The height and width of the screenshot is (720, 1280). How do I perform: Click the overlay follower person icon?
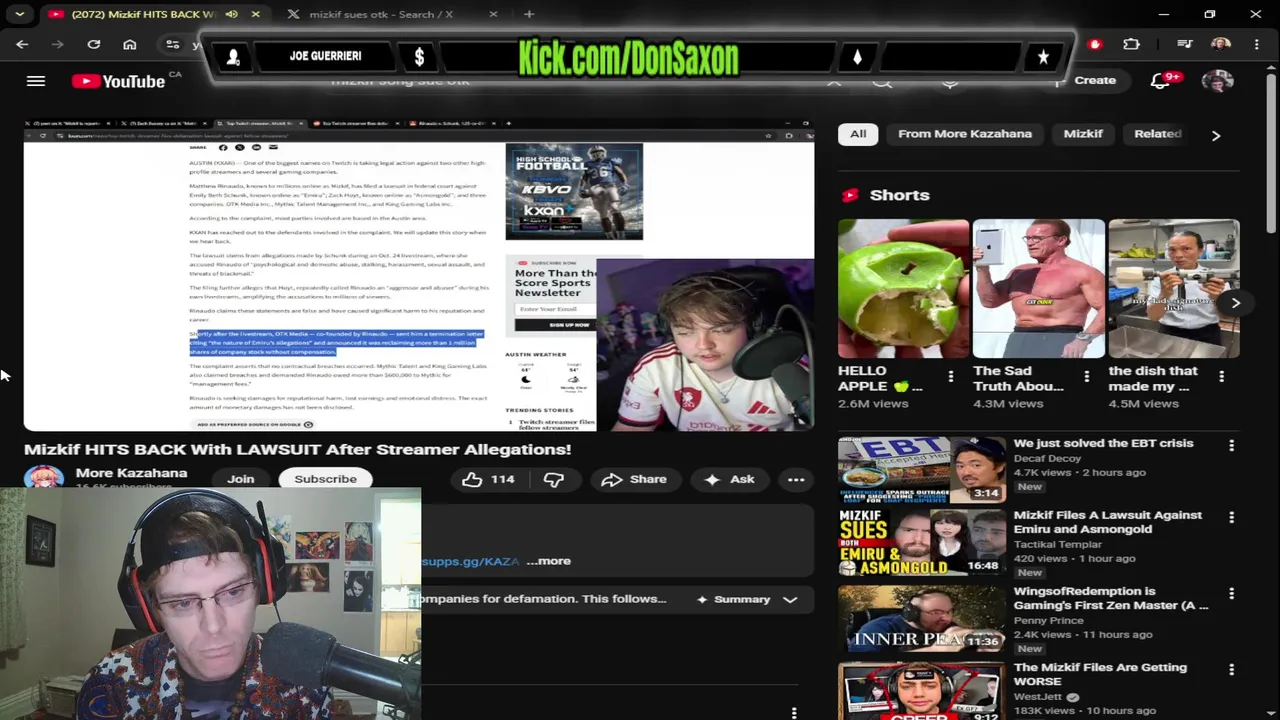[x=233, y=57]
